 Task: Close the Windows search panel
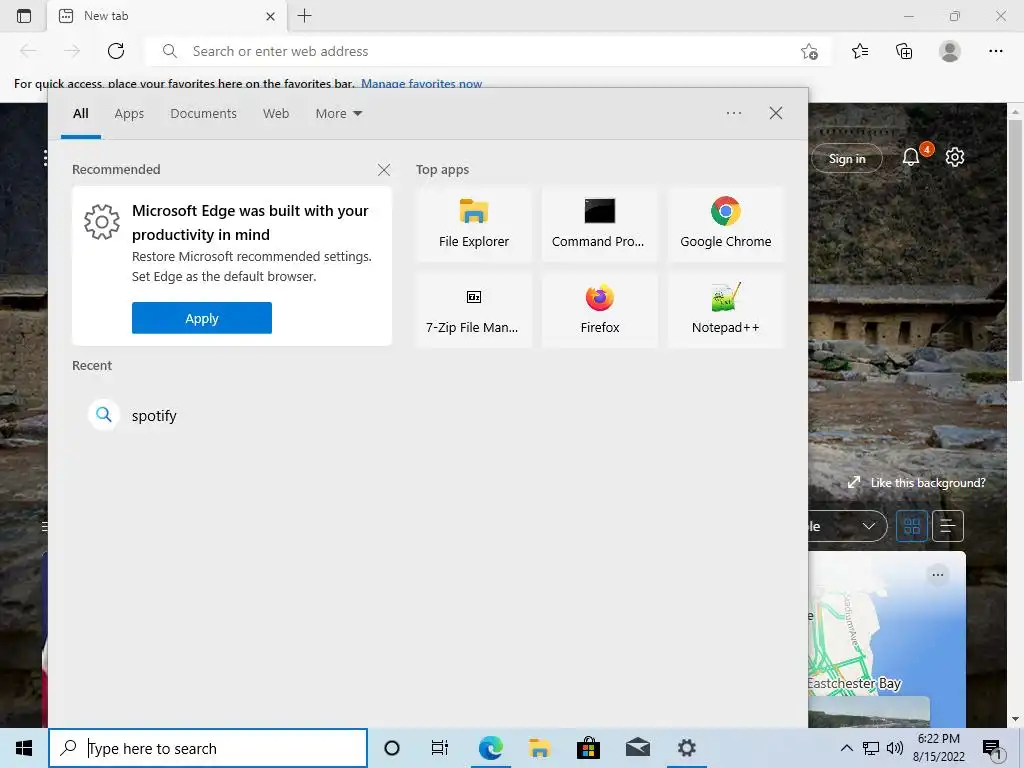coord(776,113)
